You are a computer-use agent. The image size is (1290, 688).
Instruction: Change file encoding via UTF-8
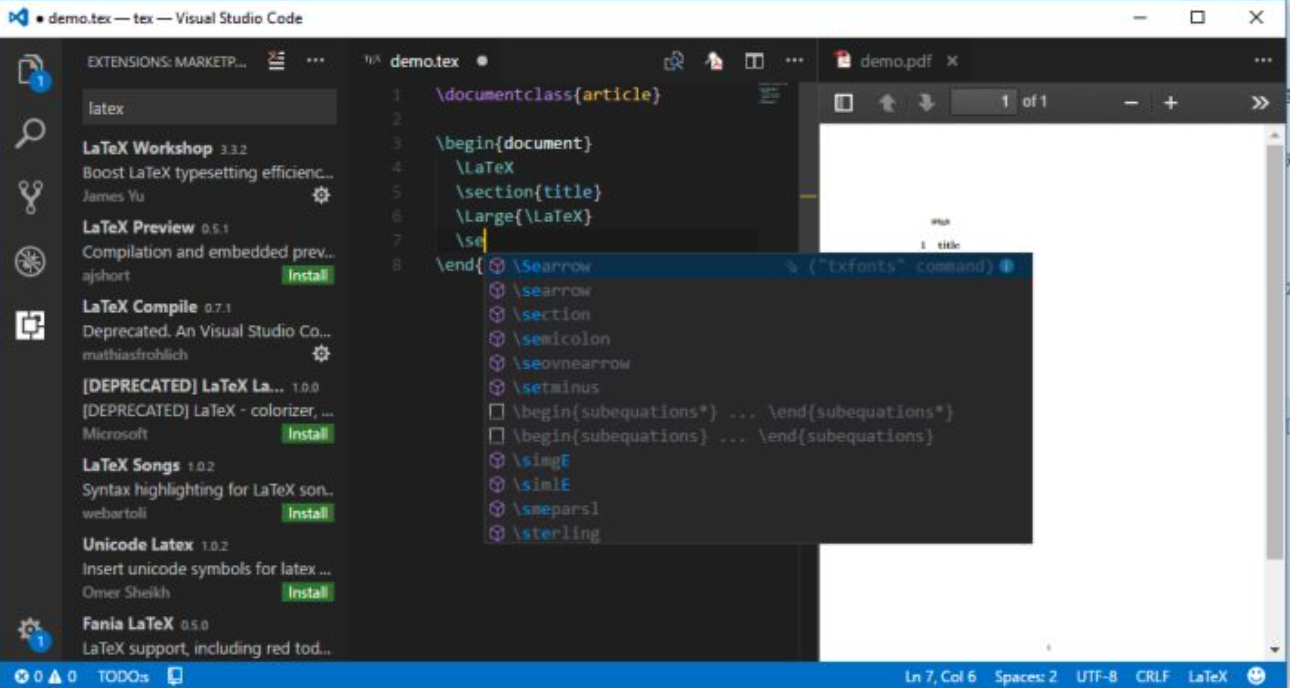tap(1097, 677)
